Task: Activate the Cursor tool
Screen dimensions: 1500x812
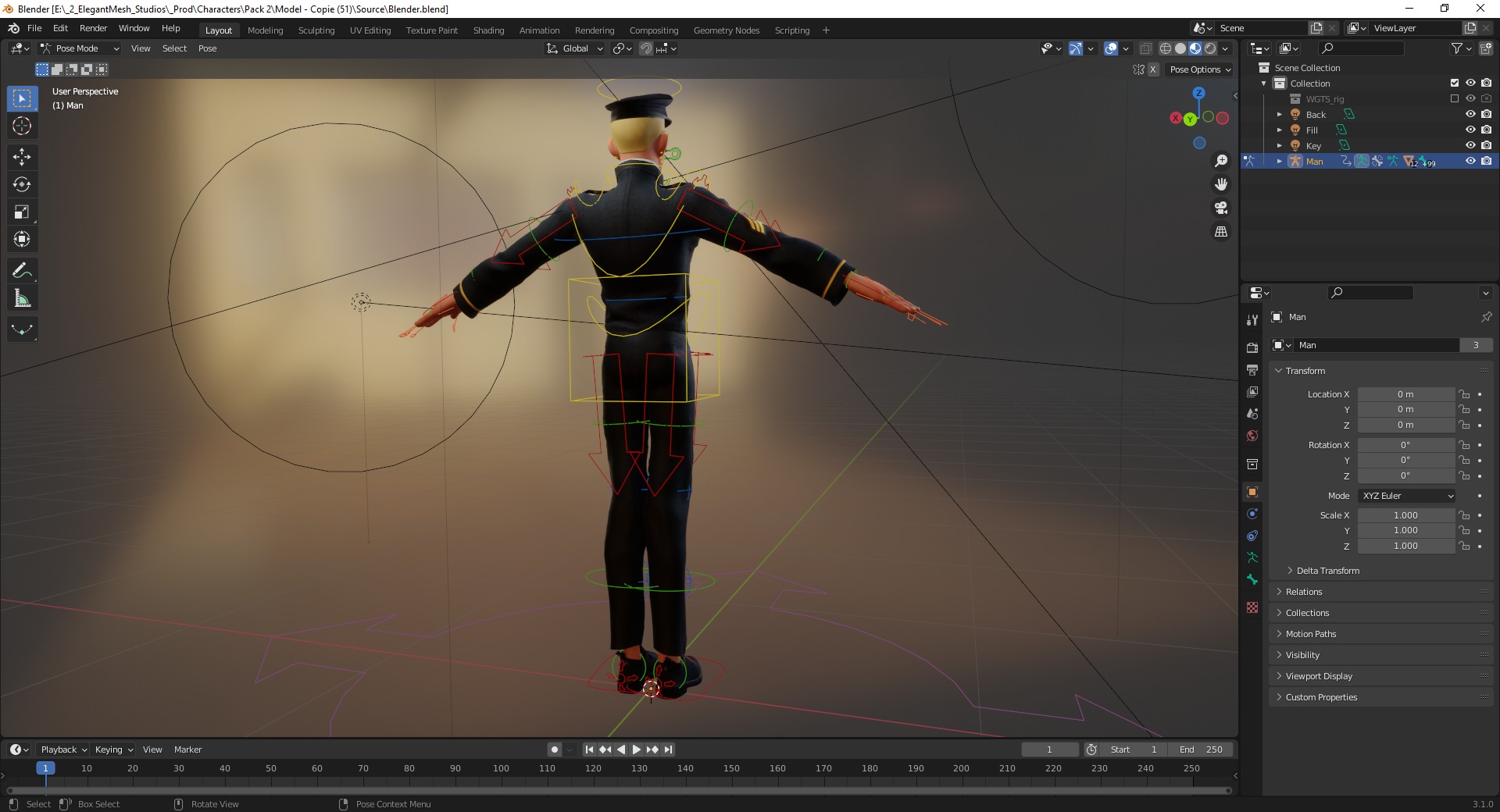Action: pos(22,126)
